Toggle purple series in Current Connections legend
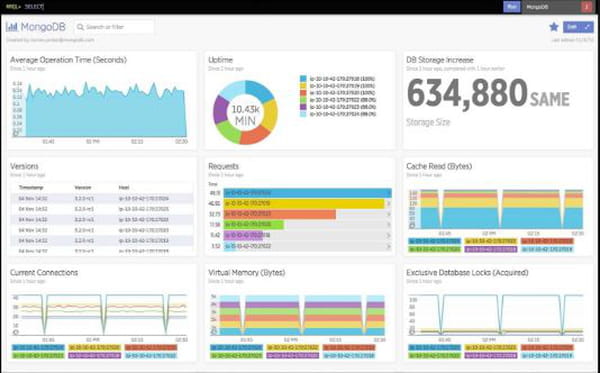Viewport: 600px width, 373px height. coord(95,356)
